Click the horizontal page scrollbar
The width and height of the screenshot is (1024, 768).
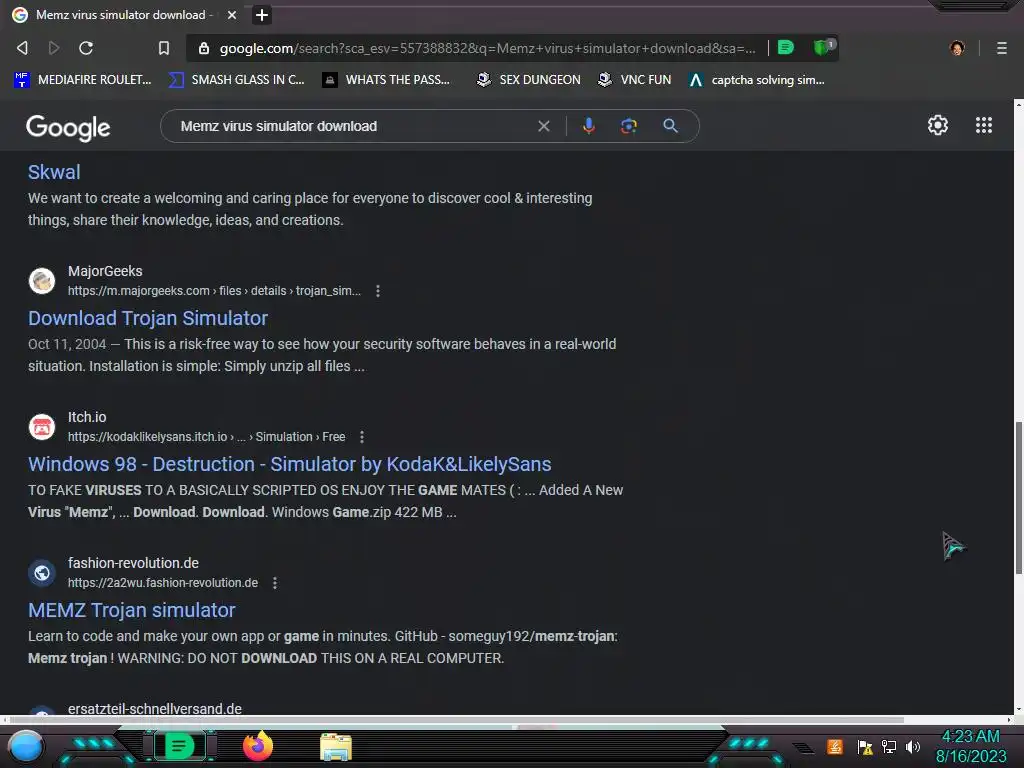pyautogui.click(x=457, y=720)
